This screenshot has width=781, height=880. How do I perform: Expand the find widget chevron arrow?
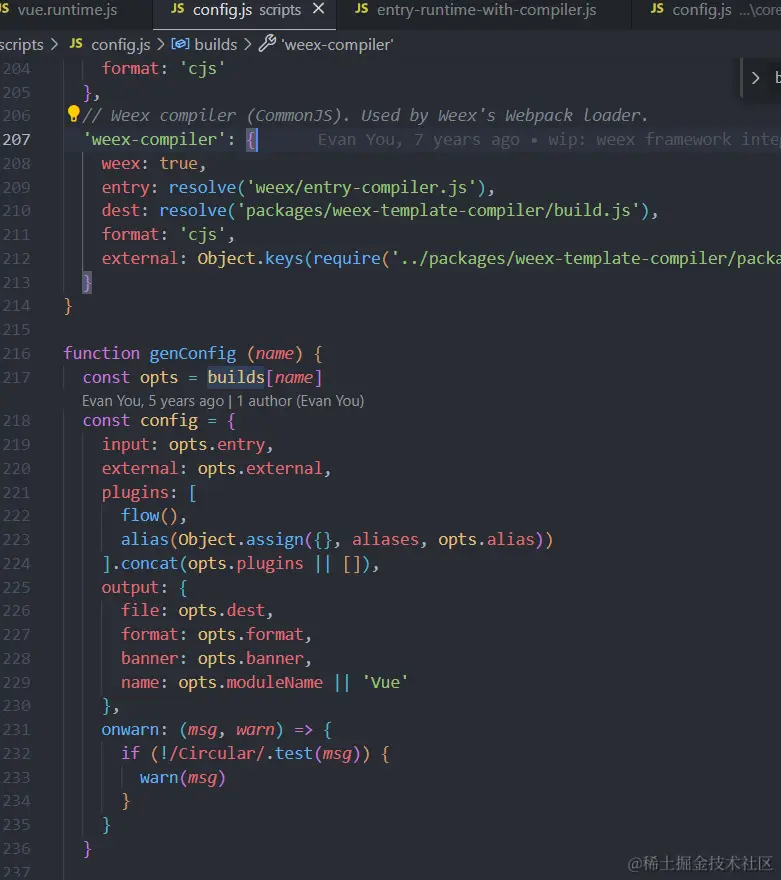[755, 77]
